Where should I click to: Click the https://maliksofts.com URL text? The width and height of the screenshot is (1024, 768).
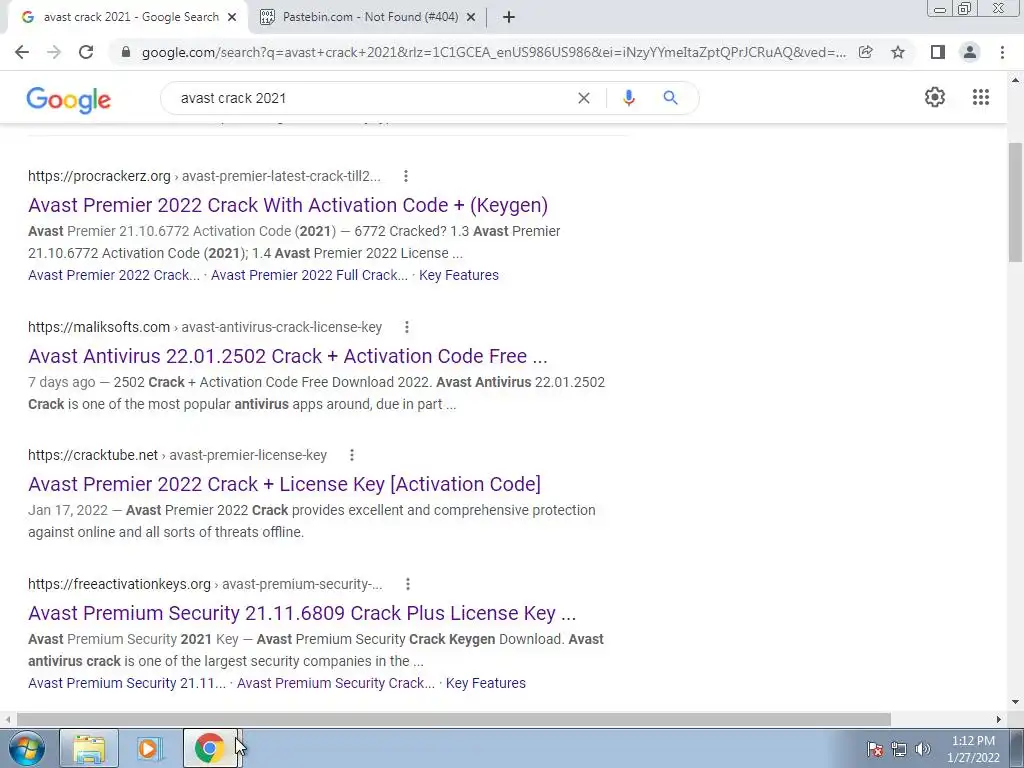(99, 327)
